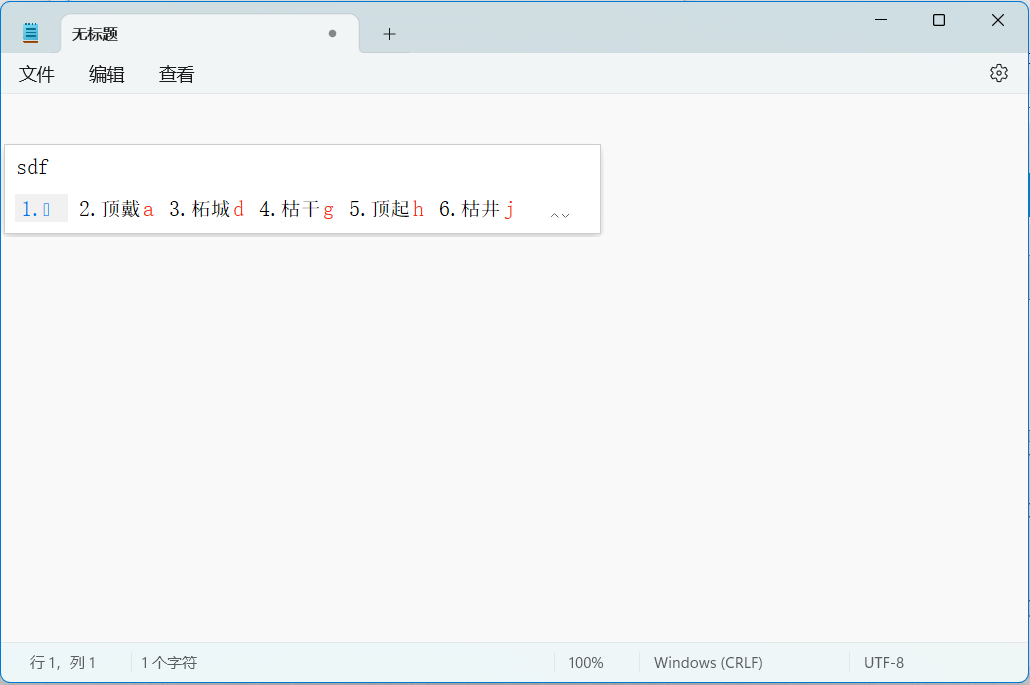Viewport: 1030px width, 685px height.
Task: Choose candidate 顶戴 in IME list
Action: point(117,209)
